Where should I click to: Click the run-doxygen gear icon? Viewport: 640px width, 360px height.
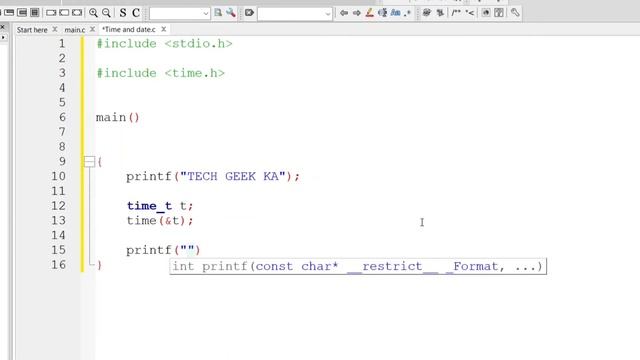coord(427,13)
